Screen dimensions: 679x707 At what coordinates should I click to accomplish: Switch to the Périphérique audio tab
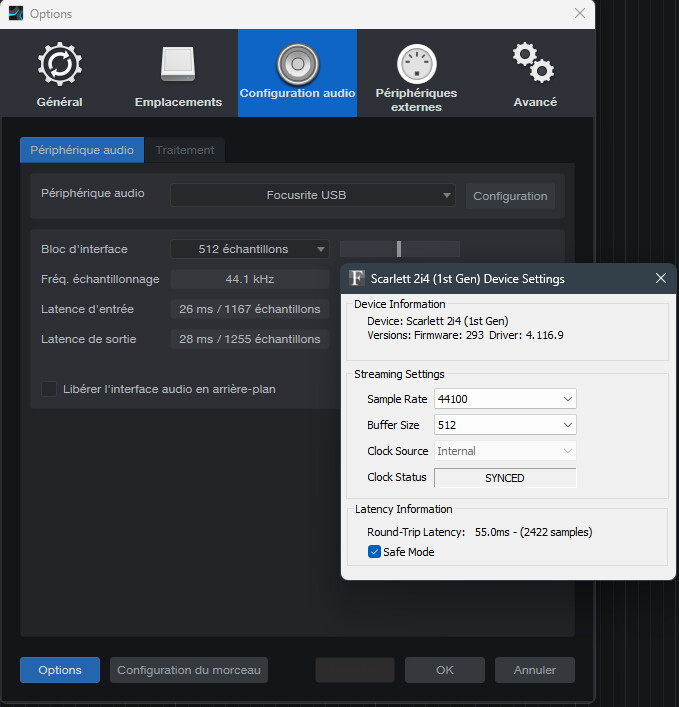point(82,150)
